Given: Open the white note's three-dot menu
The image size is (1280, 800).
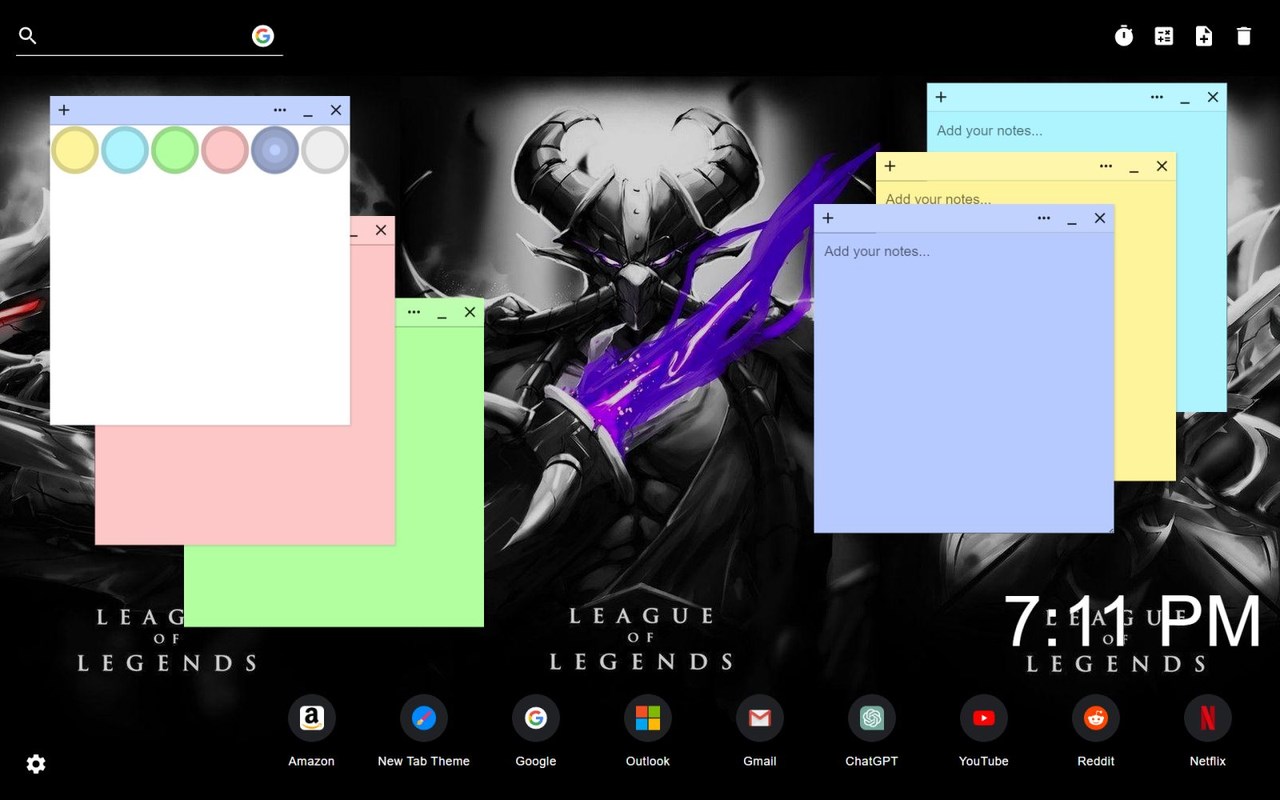Looking at the screenshot, I should point(280,110).
